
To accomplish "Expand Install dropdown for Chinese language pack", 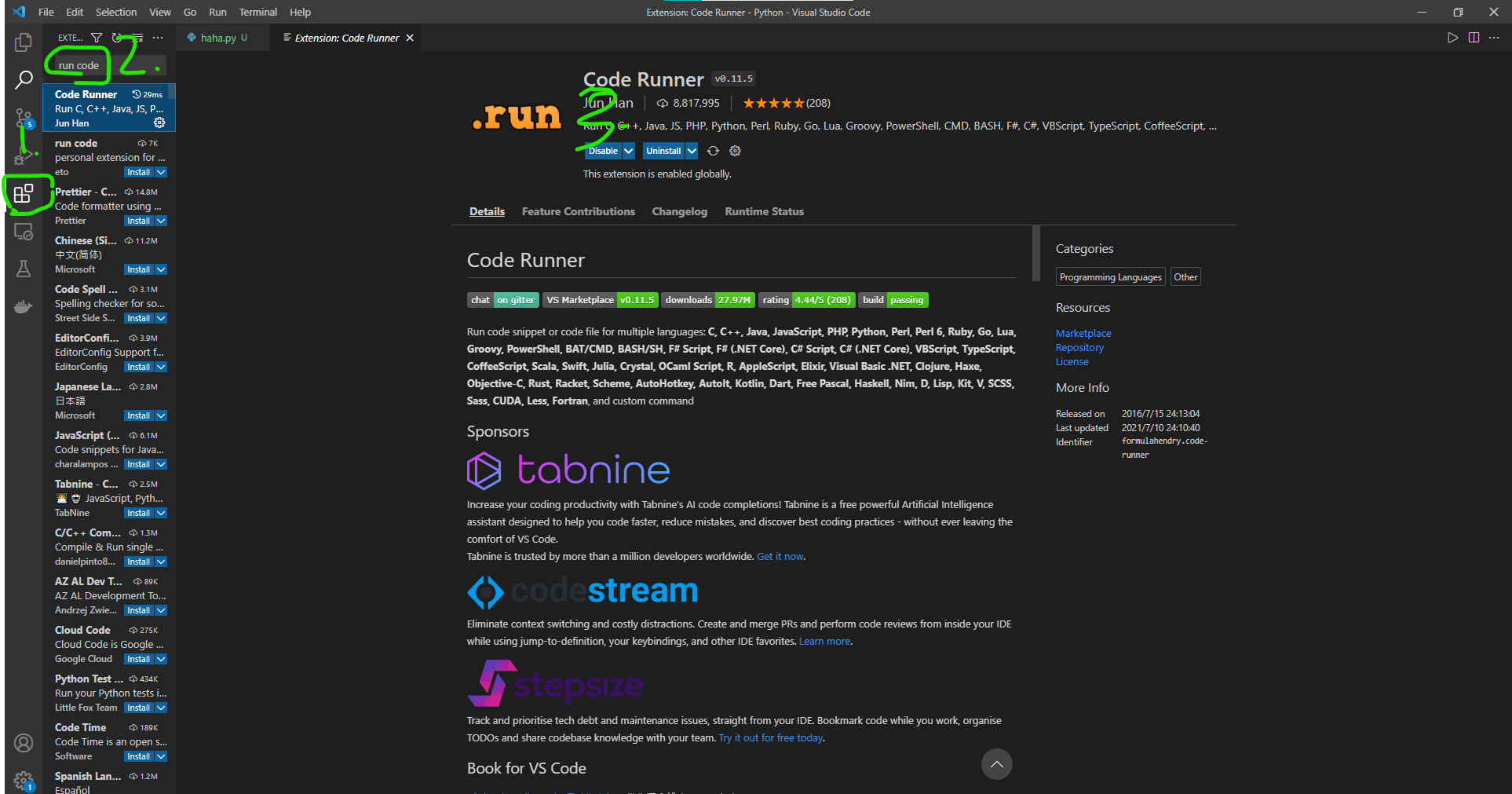I will [161, 269].
